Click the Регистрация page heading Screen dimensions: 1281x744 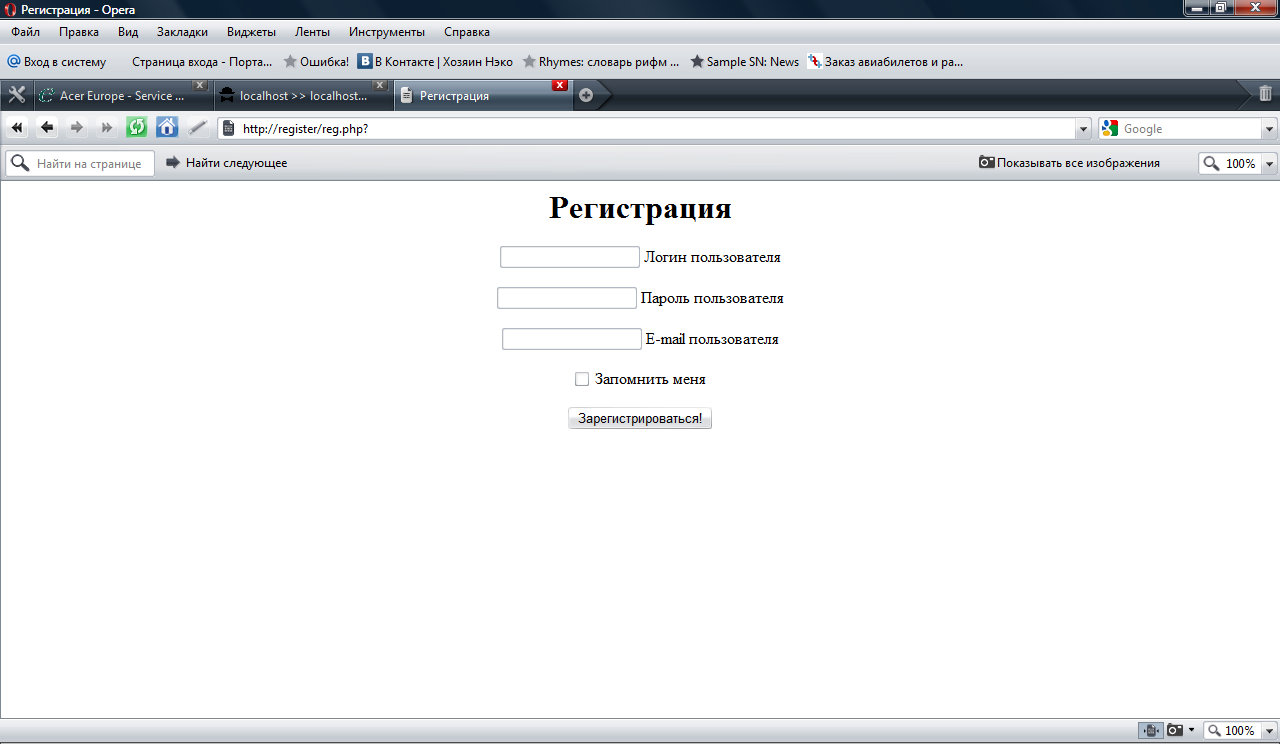pos(640,208)
